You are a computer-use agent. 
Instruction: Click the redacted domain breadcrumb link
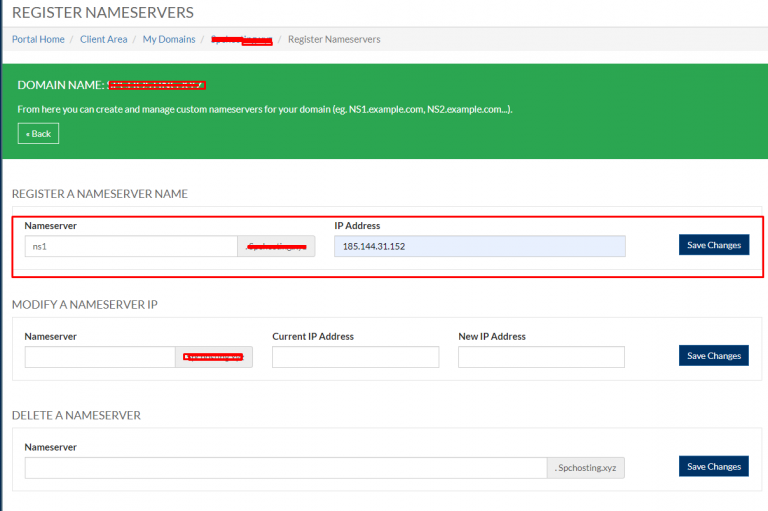[241, 40]
